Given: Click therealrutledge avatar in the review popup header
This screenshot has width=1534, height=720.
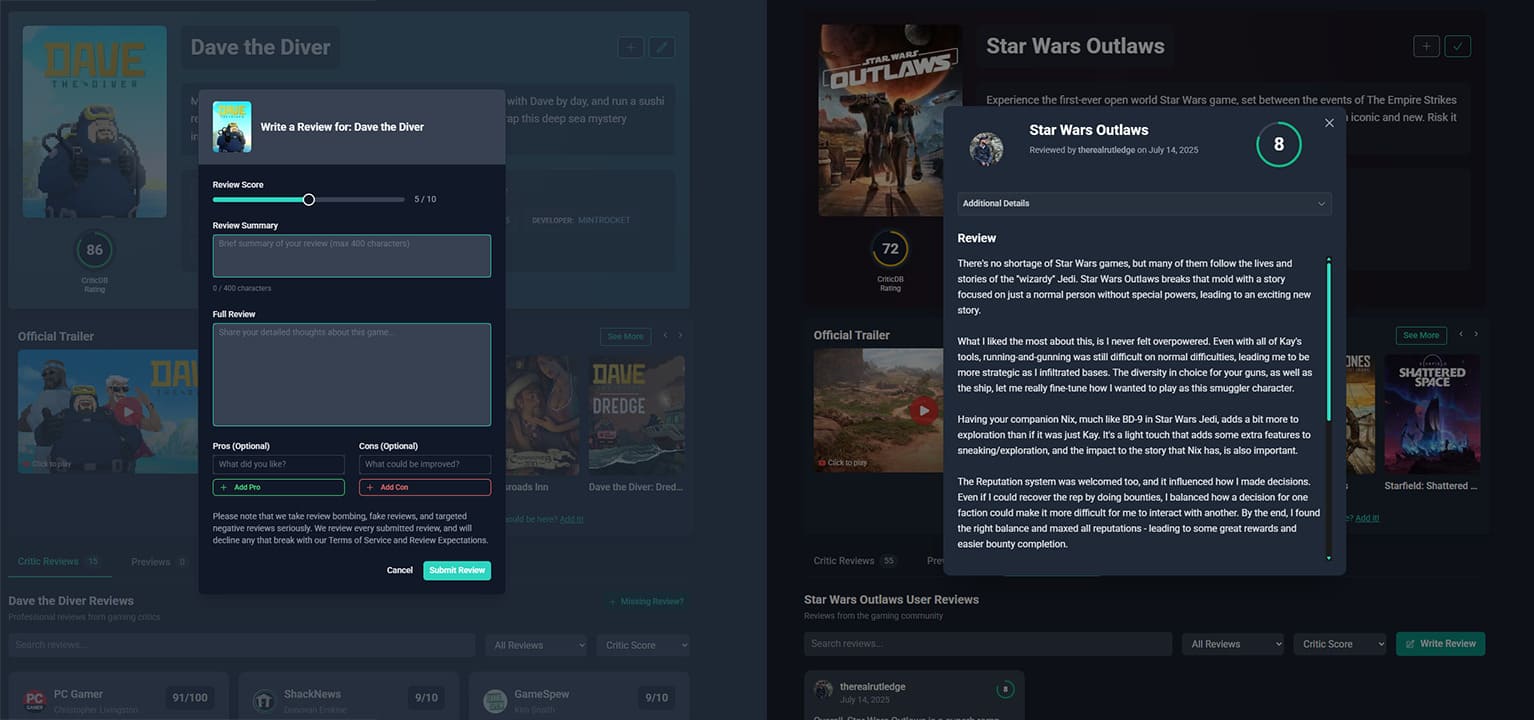Looking at the screenshot, I should tap(986, 149).
